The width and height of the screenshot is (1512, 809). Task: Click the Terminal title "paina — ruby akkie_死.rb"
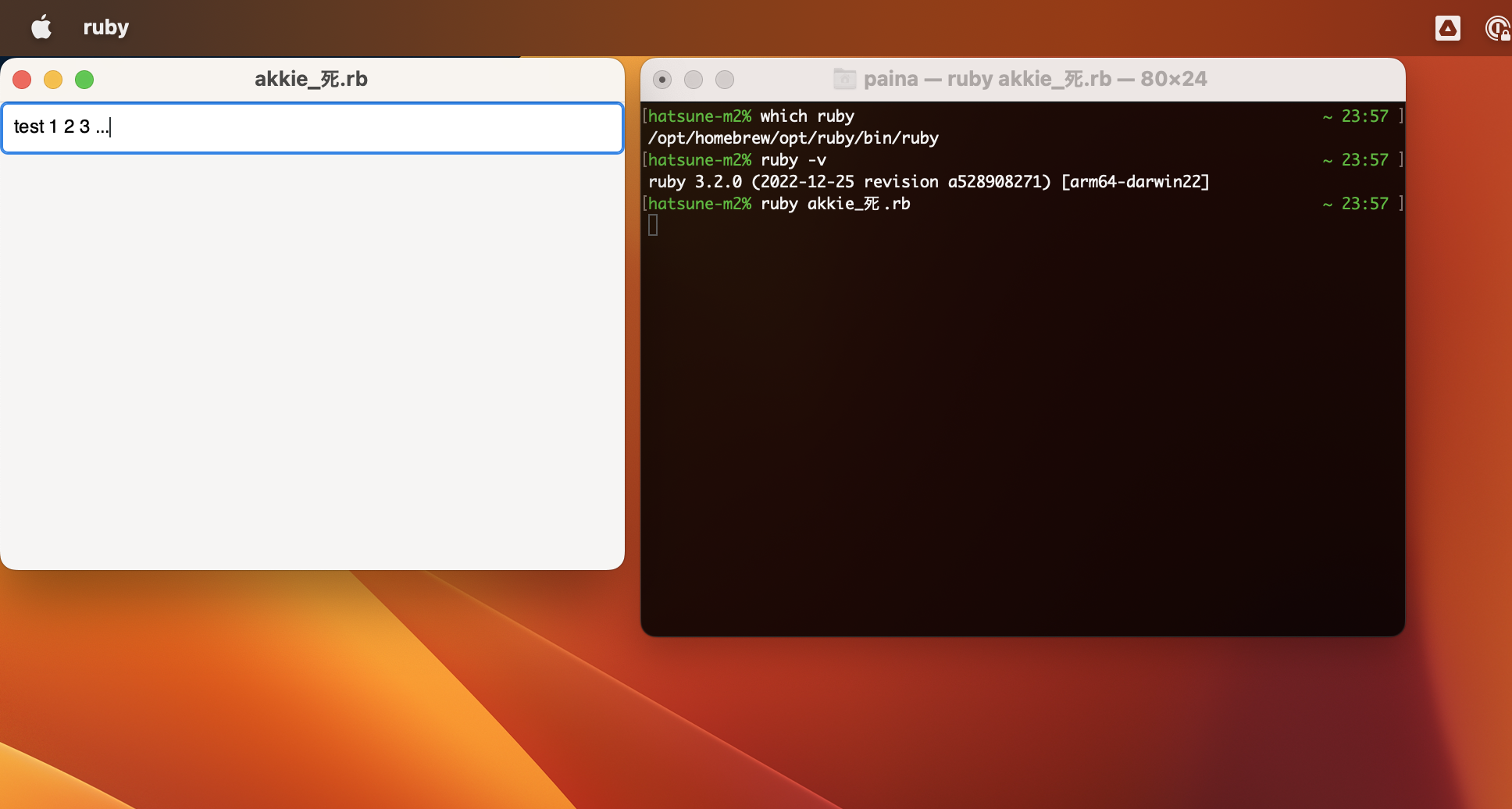tap(1035, 79)
